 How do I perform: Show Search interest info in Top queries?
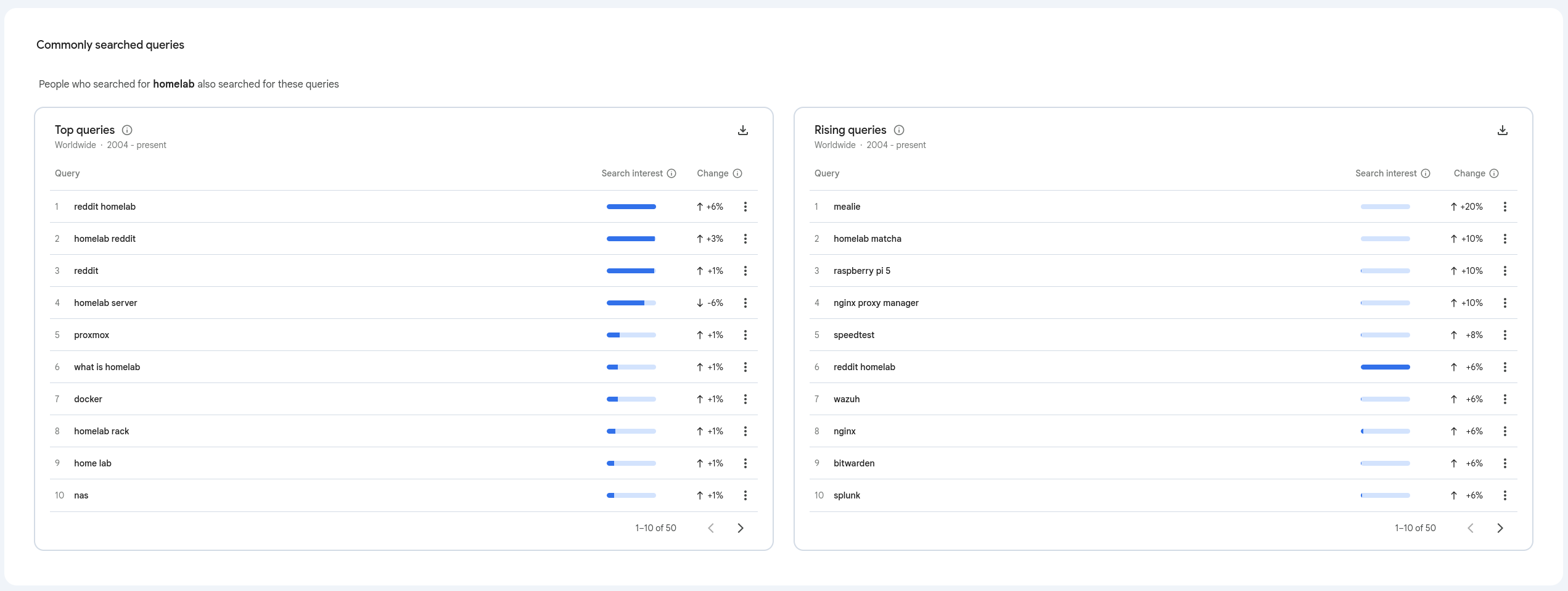(671, 173)
